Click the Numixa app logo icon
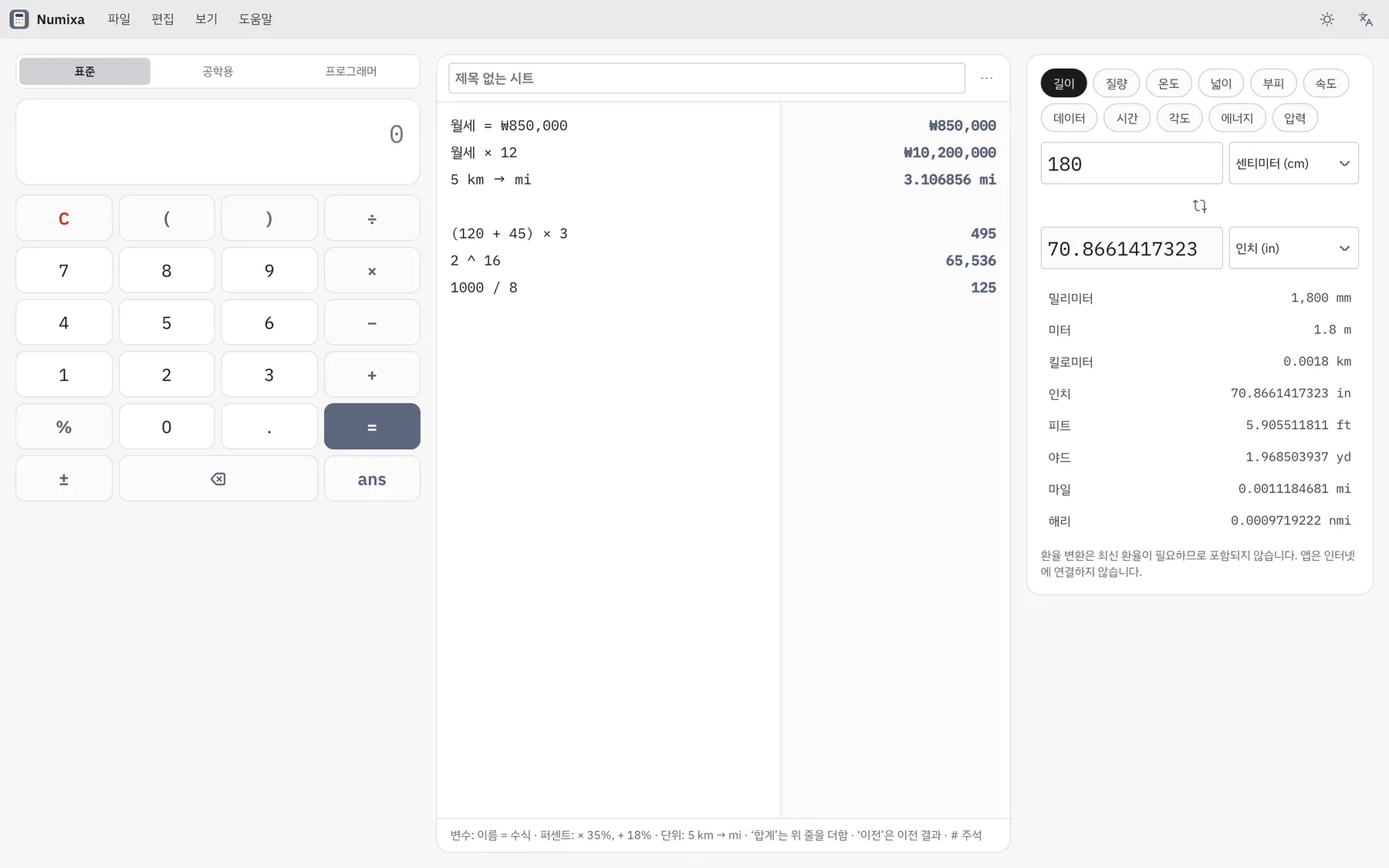The height and width of the screenshot is (868, 1389). tap(19, 19)
